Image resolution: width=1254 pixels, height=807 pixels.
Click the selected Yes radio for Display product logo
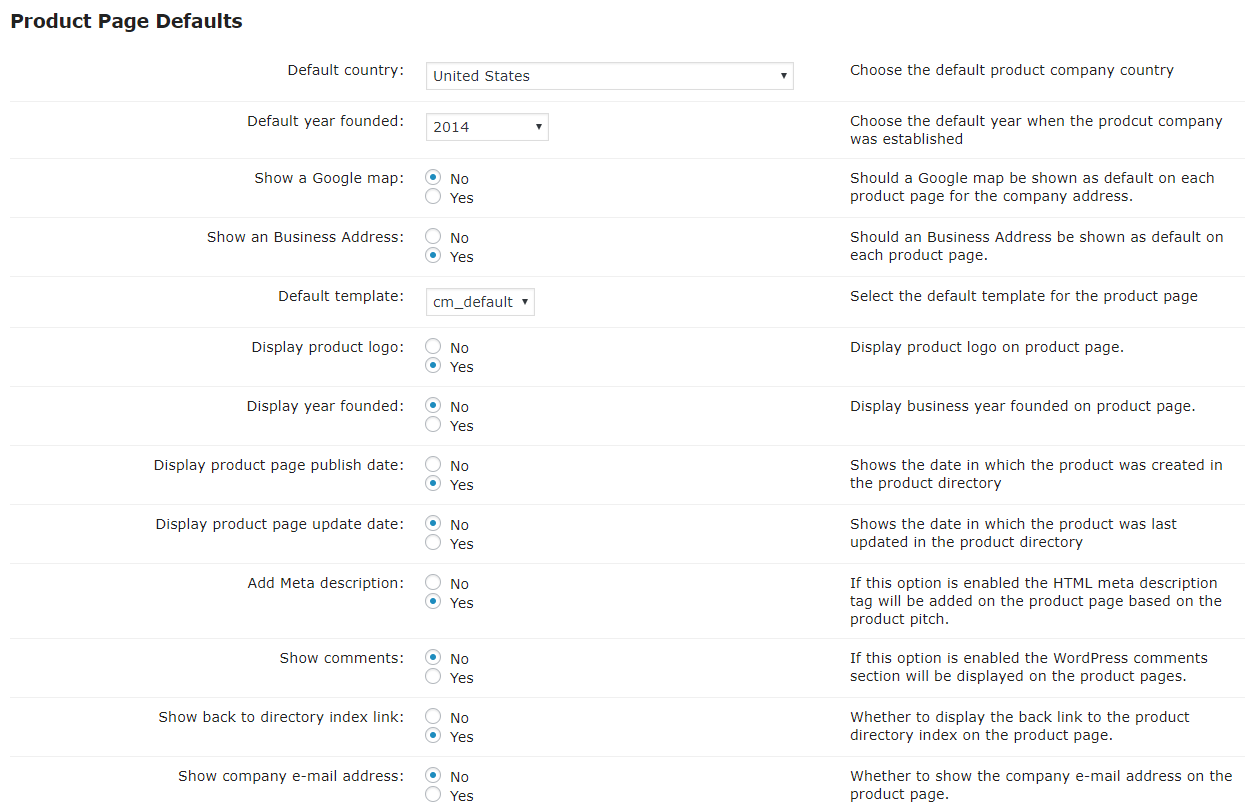433,366
